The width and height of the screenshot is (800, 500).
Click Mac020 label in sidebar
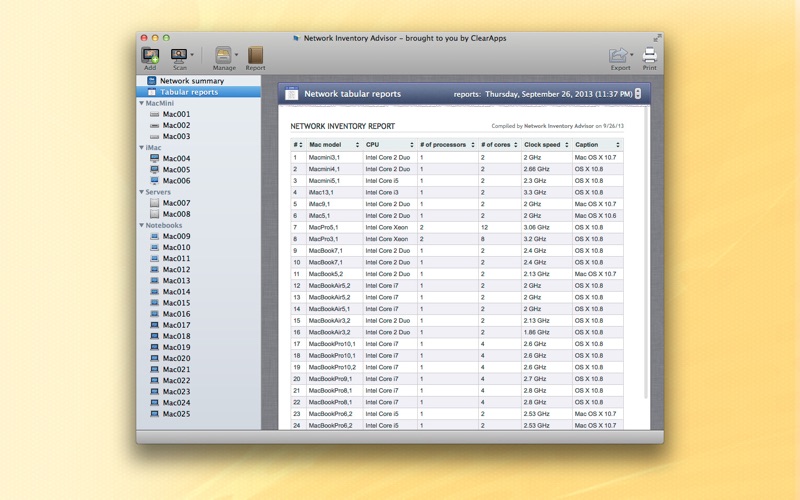coord(177,358)
